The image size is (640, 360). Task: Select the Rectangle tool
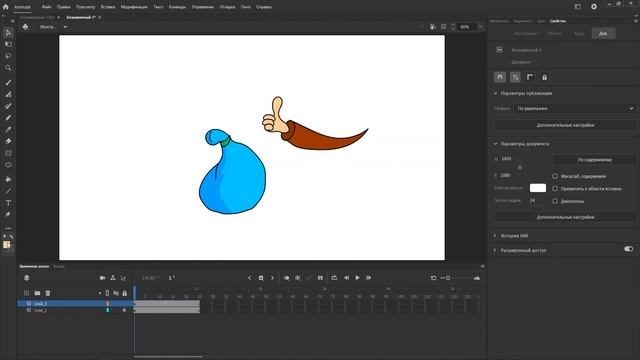8,153
